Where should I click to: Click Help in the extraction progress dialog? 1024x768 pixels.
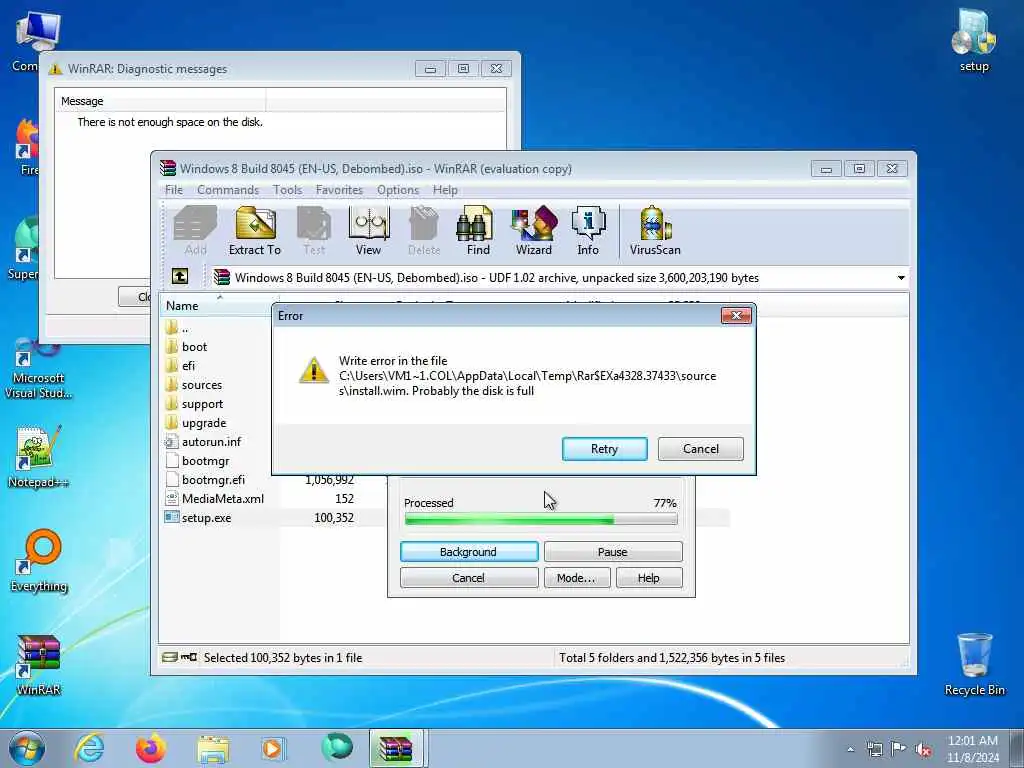[x=648, y=578]
